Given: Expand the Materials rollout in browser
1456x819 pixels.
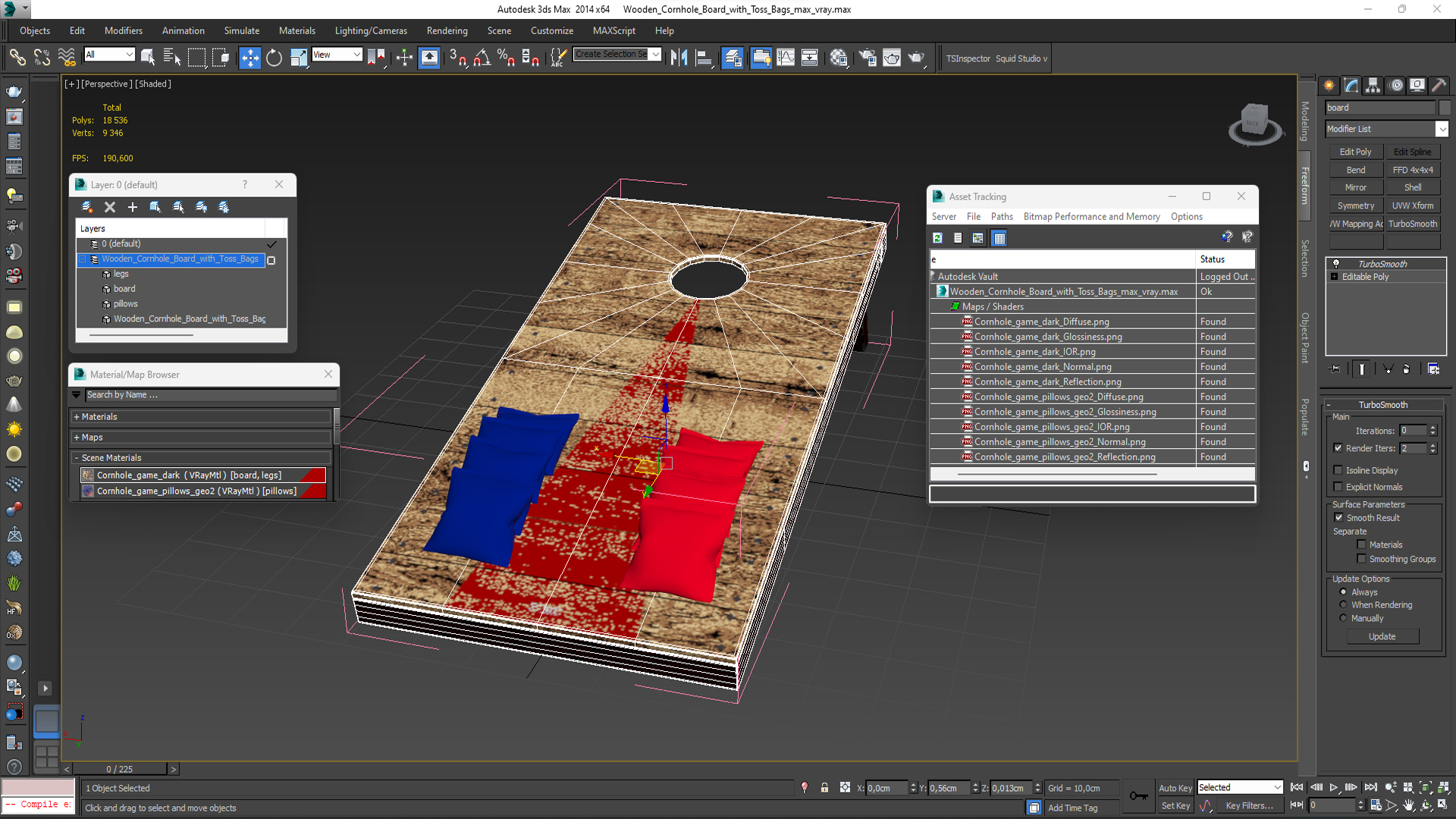Looking at the screenshot, I should [99, 416].
